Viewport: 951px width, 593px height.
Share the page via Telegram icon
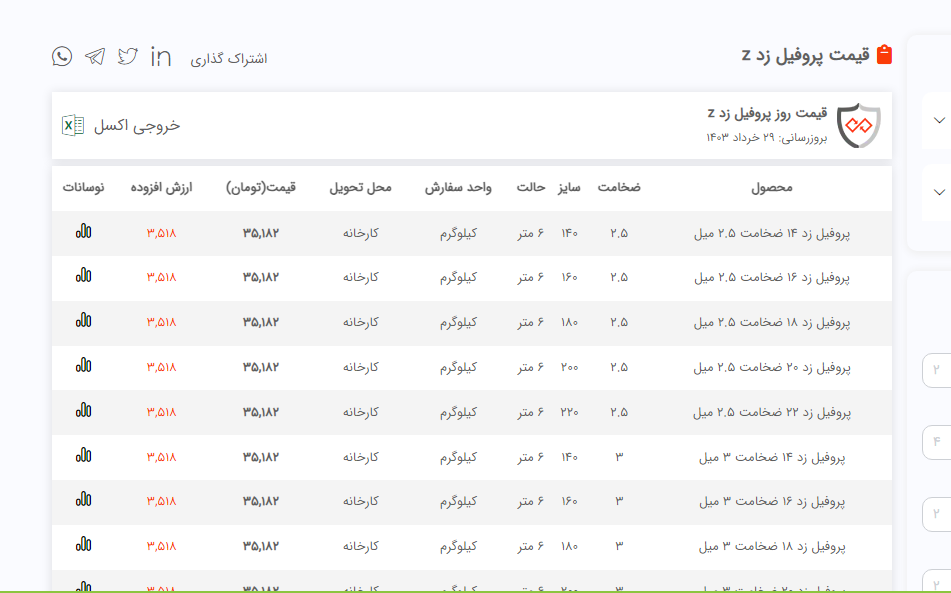tap(95, 56)
